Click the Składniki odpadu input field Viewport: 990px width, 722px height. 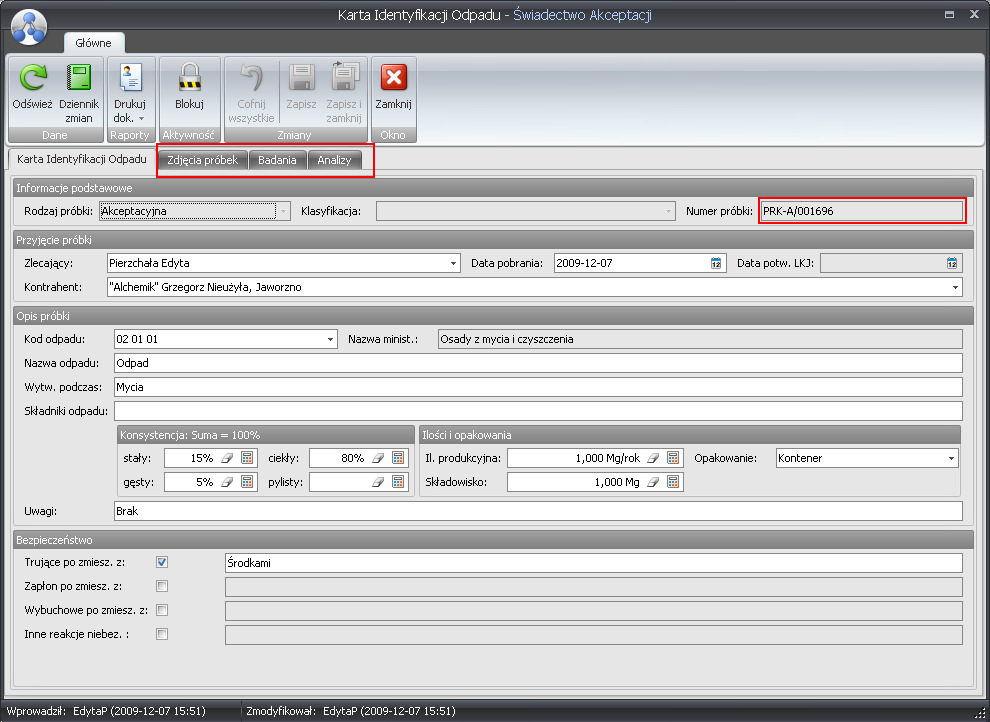tap(539, 411)
